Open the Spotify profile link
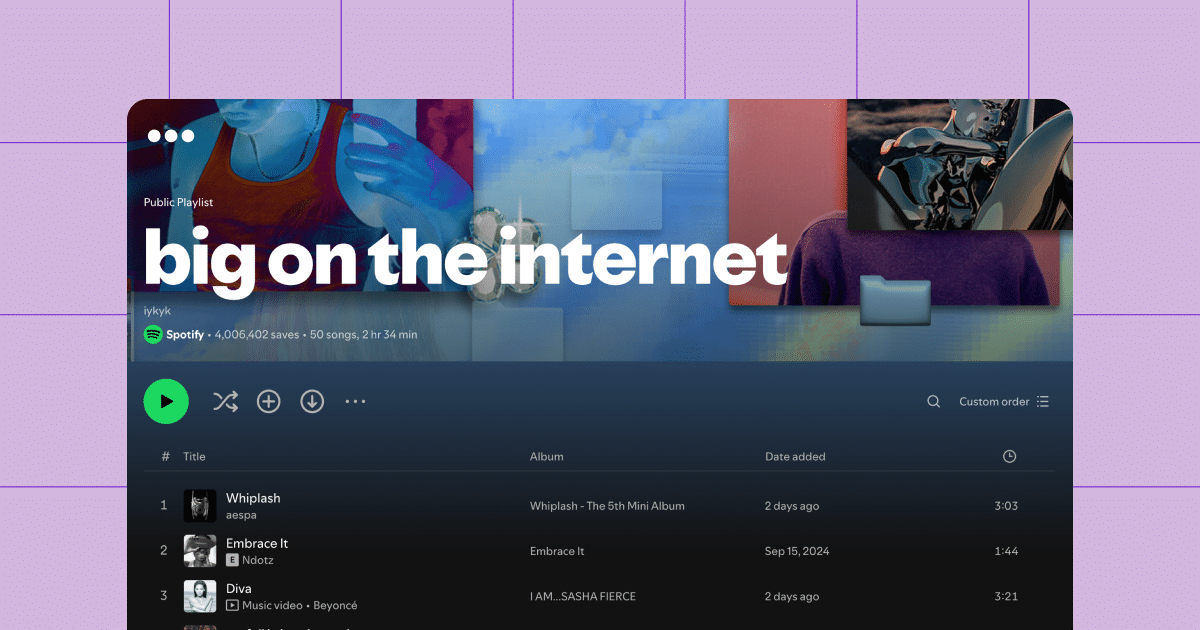The image size is (1200, 630). point(185,334)
